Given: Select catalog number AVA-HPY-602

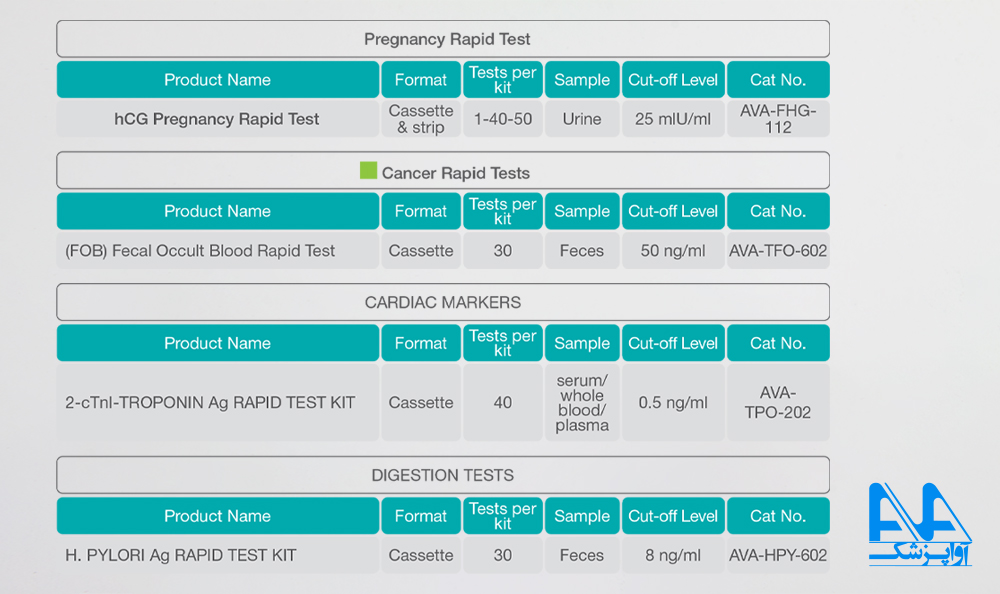Looking at the screenshot, I should click(778, 555).
